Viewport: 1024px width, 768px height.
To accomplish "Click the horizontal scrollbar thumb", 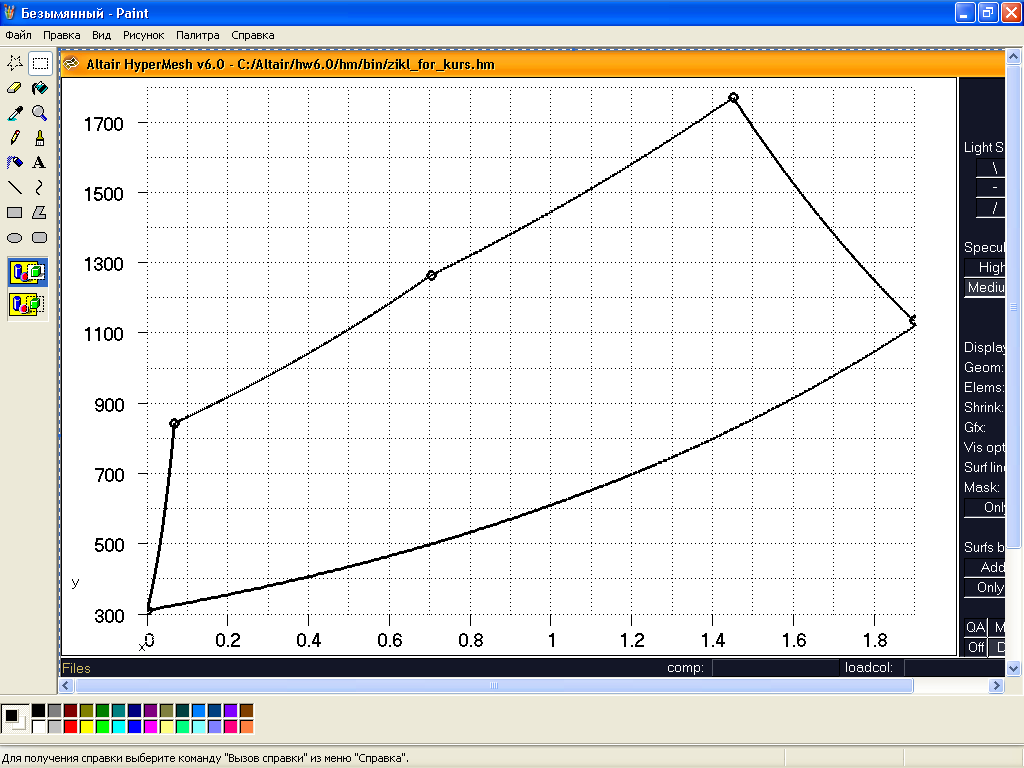I will point(494,685).
